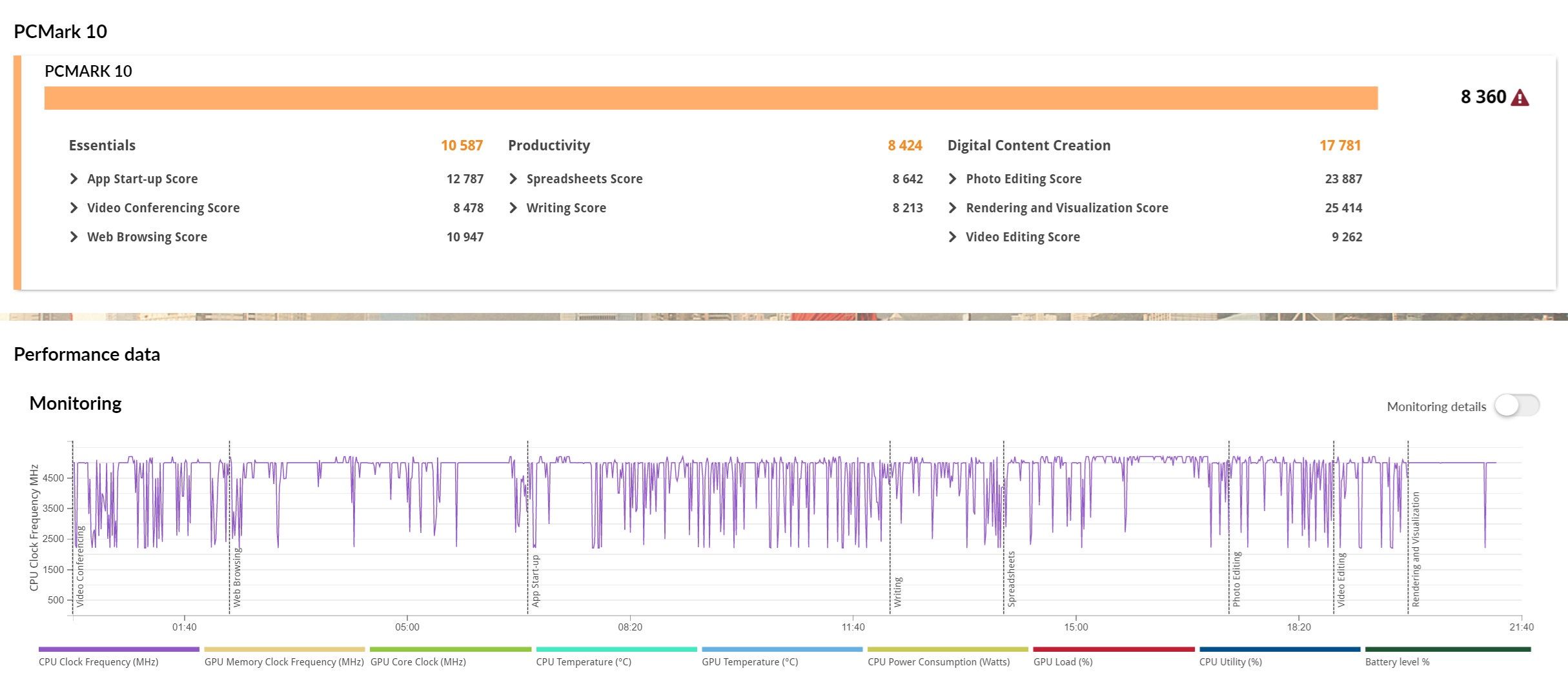Click the Spreadsheets timeline marker
This screenshot has width=1568, height=675.
point(1011,579)
